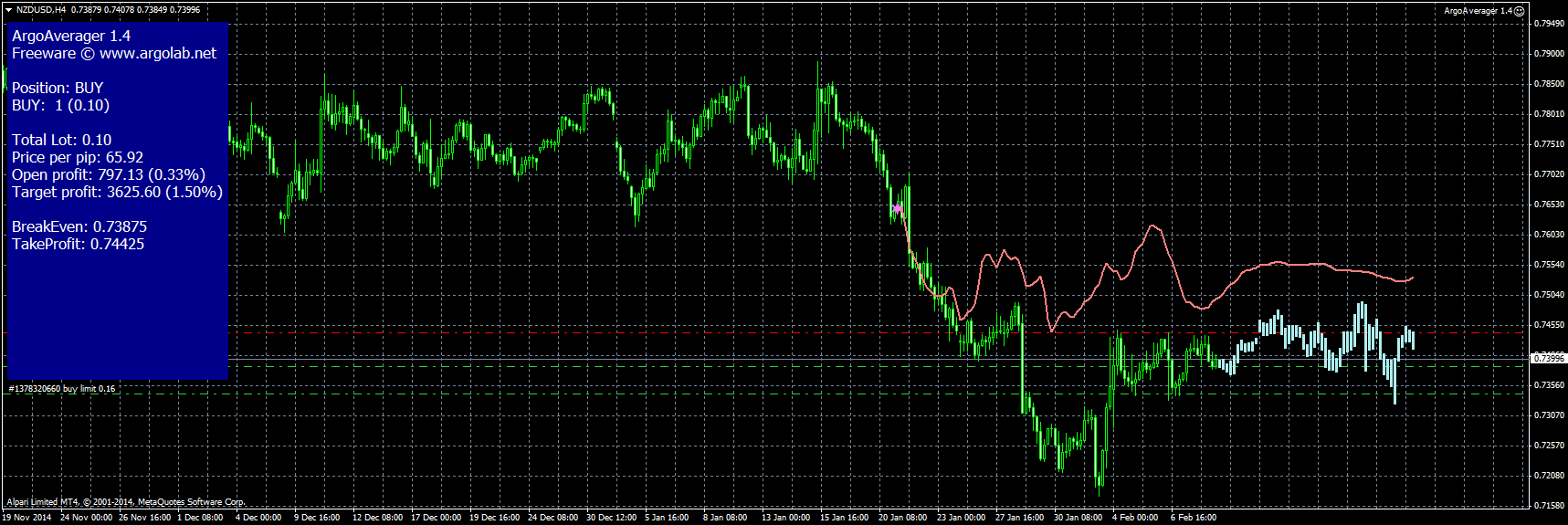Click time axis label '15 Jan 16:00'
The image size is (1568, 525).
(x=845, y=518)
